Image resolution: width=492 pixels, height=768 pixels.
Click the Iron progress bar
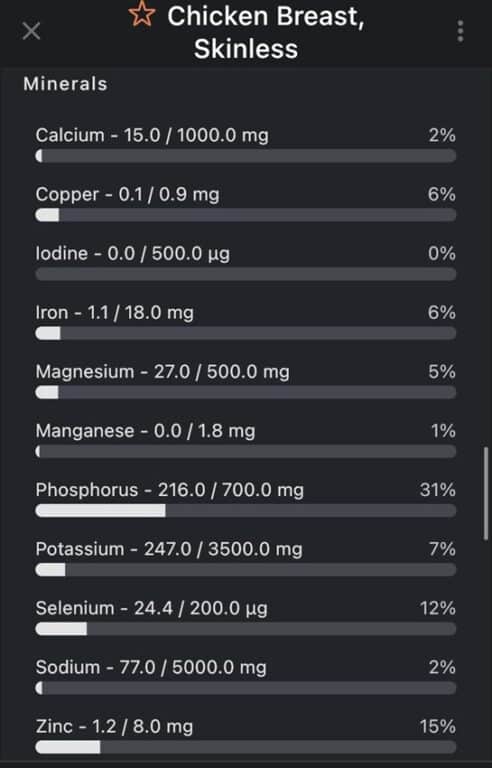pyautogui.click(x=246, y=334)
